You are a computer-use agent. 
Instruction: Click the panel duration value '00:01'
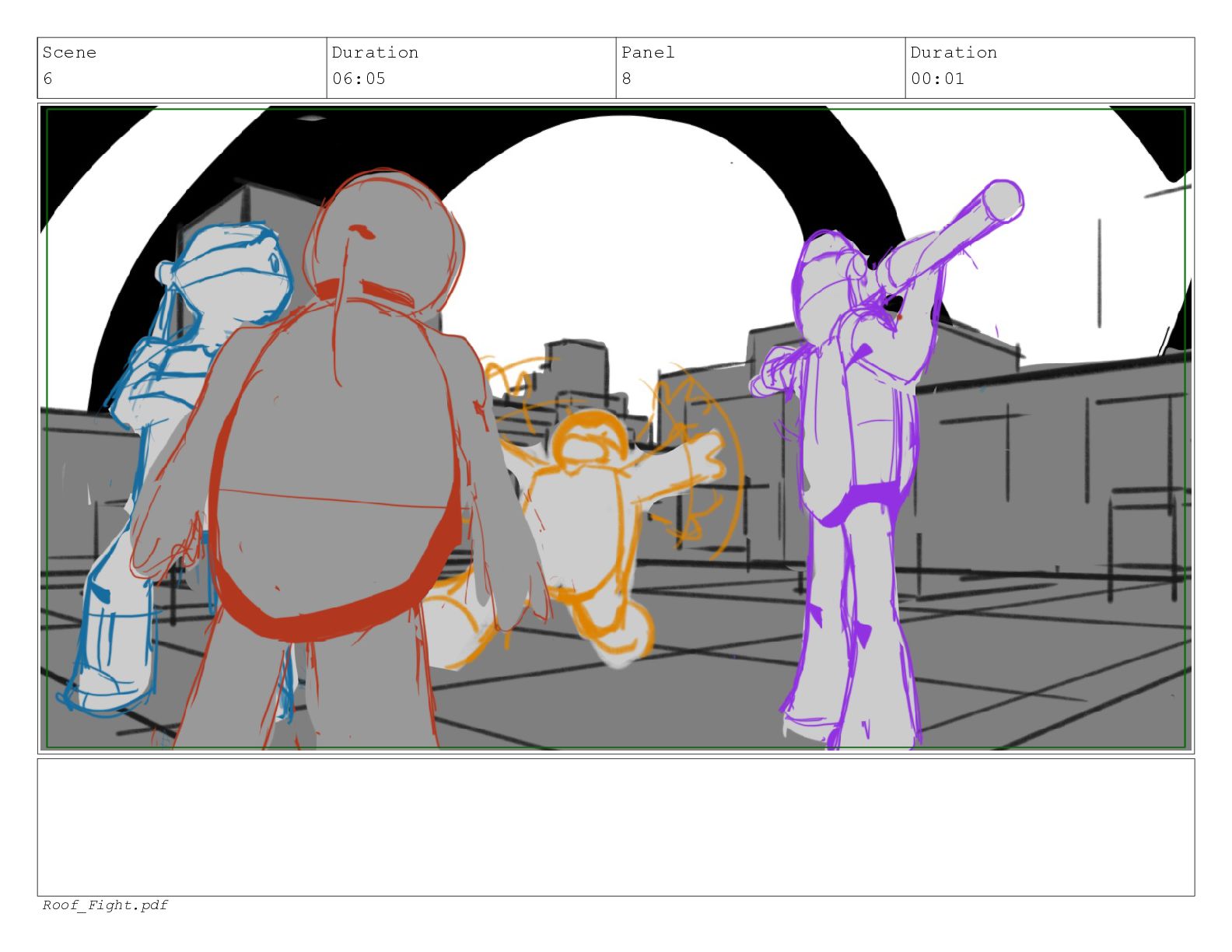[937, 79]
